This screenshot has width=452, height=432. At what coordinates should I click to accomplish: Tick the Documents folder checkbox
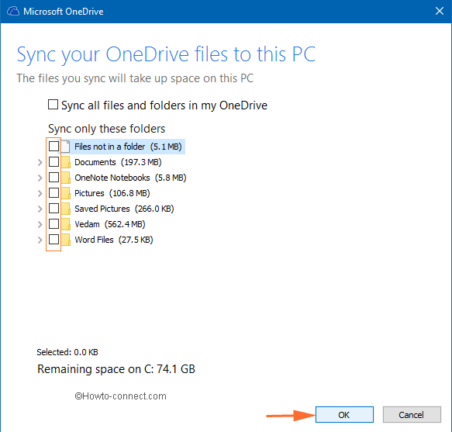(x=54, y=162)
